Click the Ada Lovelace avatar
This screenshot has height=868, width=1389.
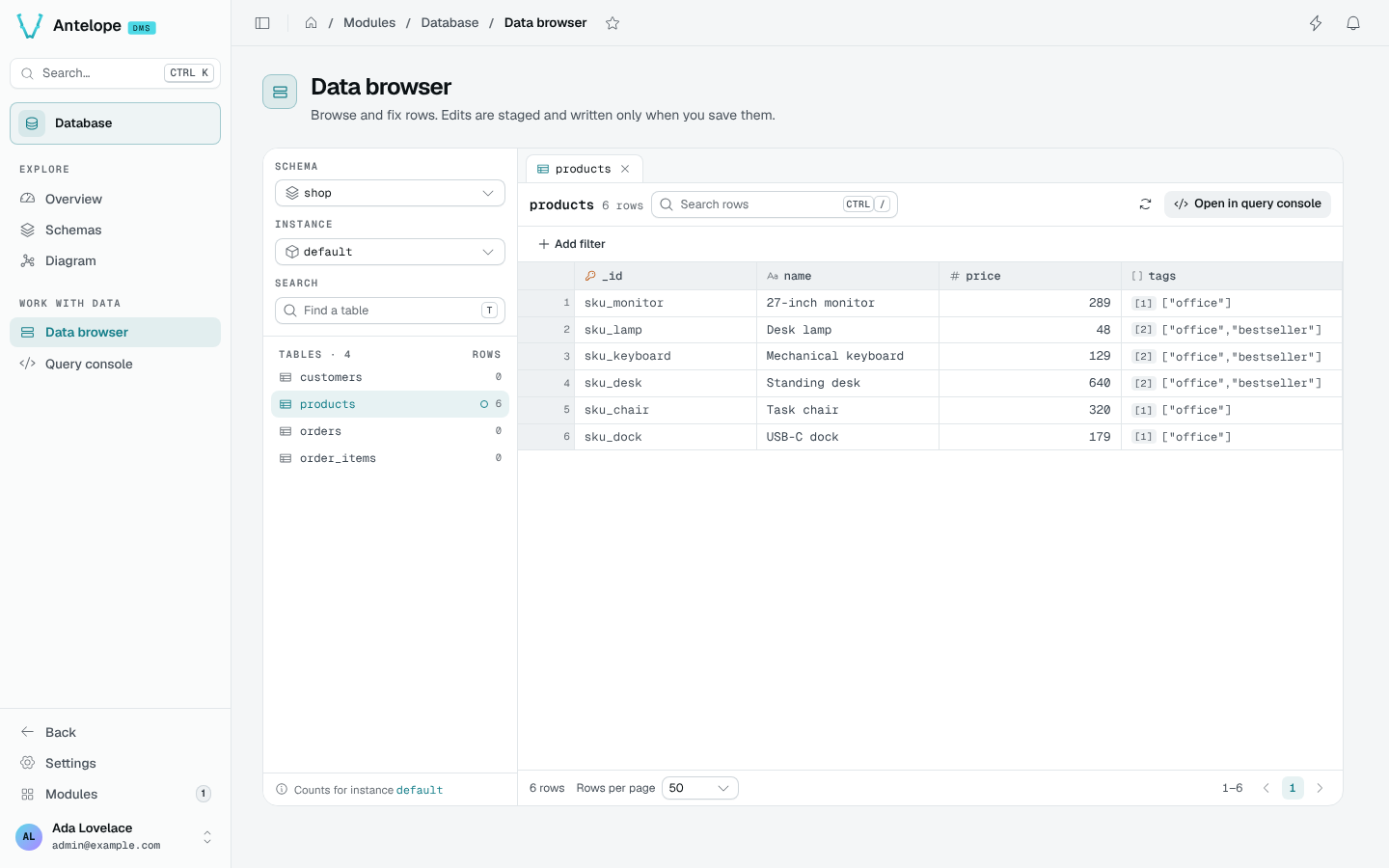[29, 836]
